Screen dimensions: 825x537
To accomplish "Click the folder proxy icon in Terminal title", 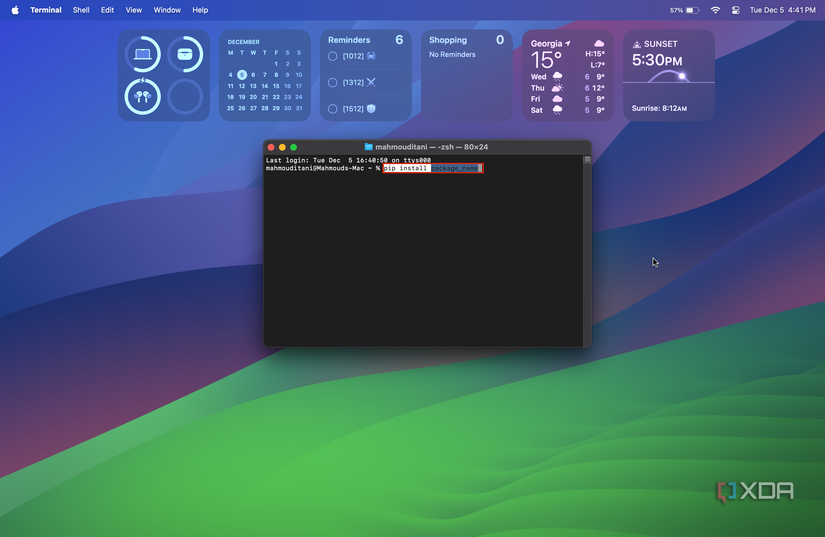I will pyautogui.click(x=368, y=147).
